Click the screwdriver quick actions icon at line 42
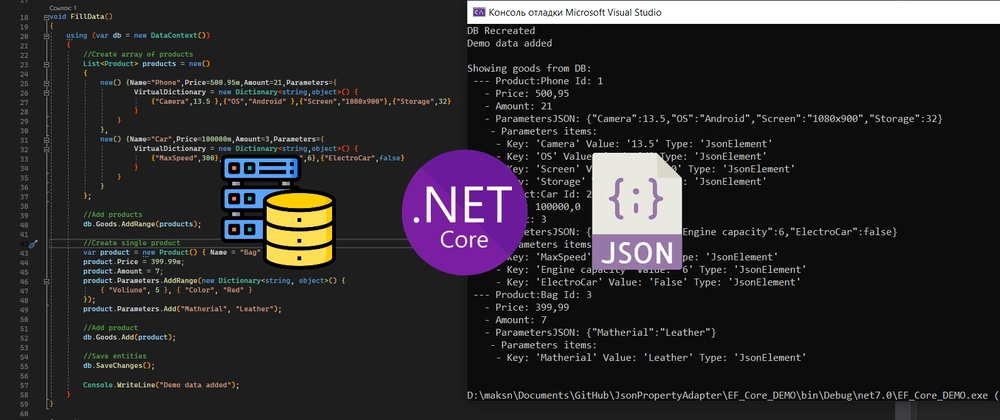The width and height of the screenshot is (1000, 420). click(x=34, y=243)
